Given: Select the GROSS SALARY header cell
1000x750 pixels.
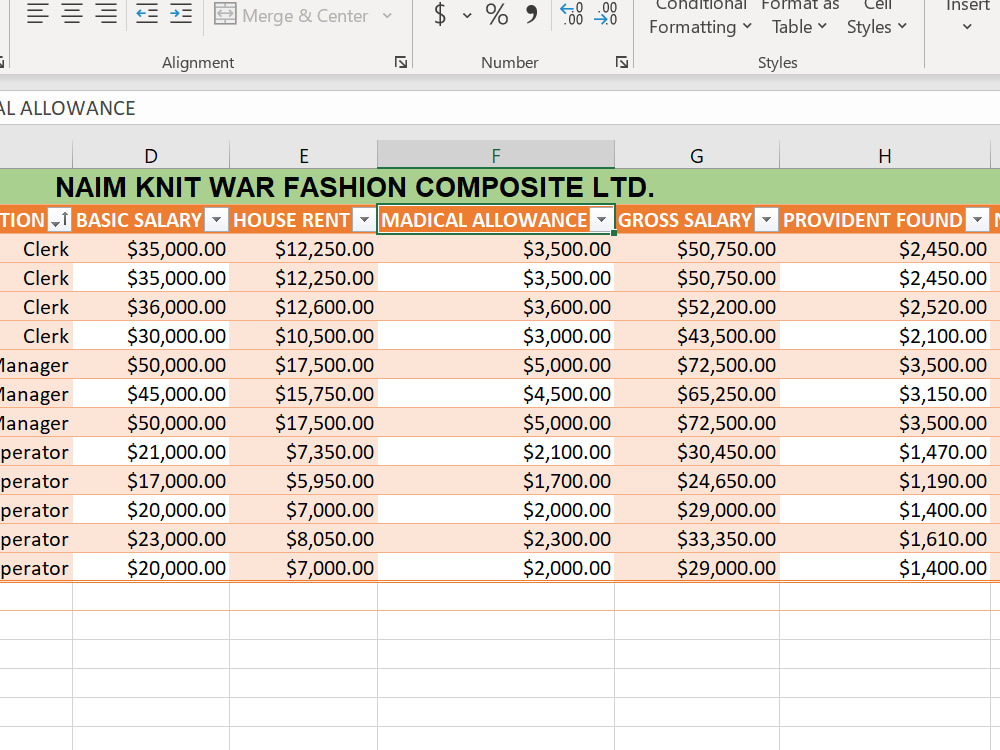Looking at the screenshot, I should click(x=697, y=220).
